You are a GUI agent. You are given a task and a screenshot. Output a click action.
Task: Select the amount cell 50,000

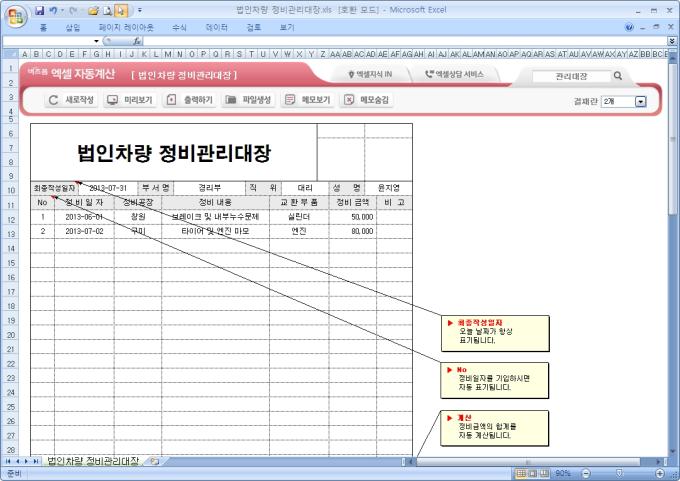353,217
